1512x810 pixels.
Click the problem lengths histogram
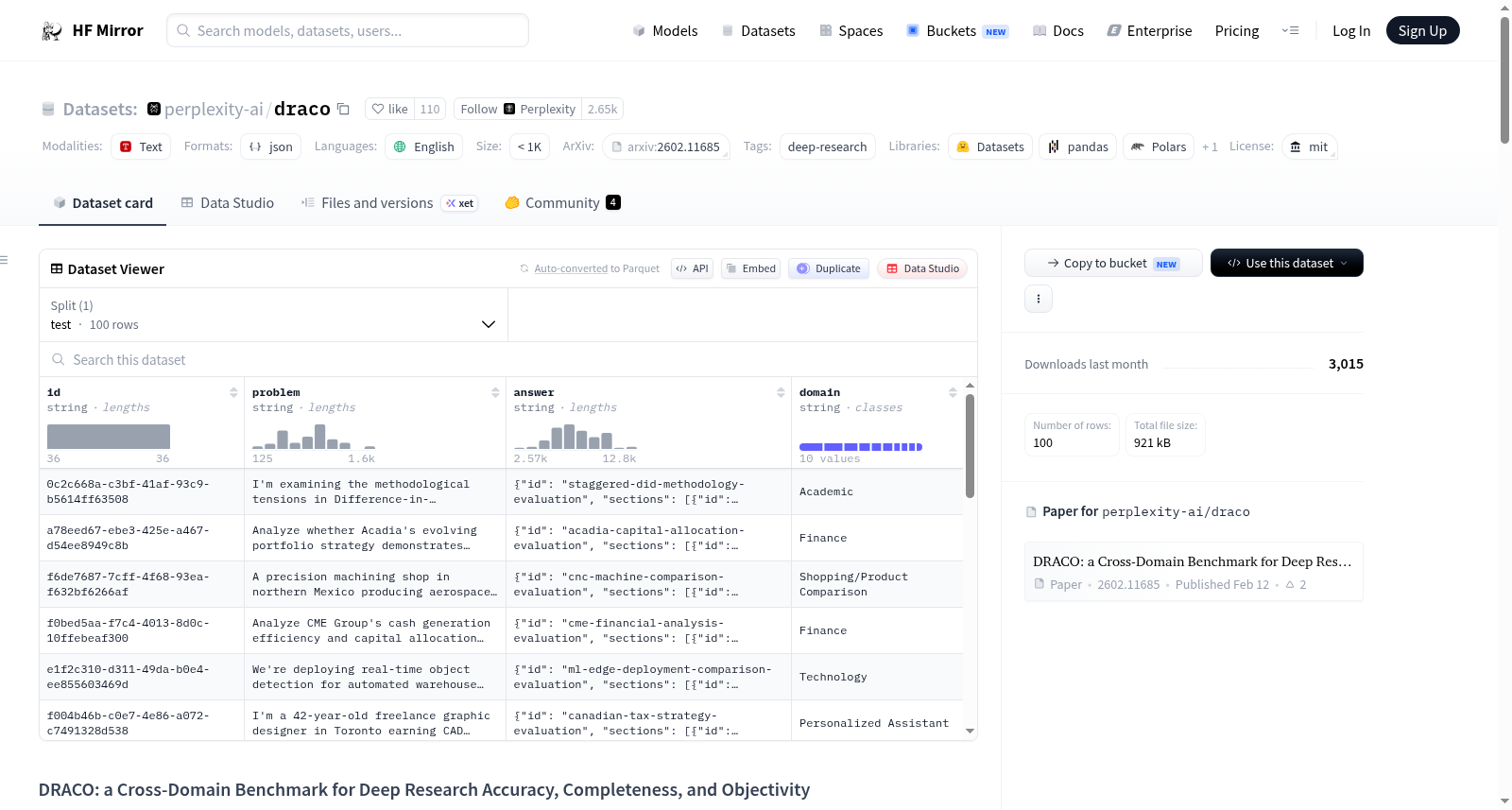(314, 437)
